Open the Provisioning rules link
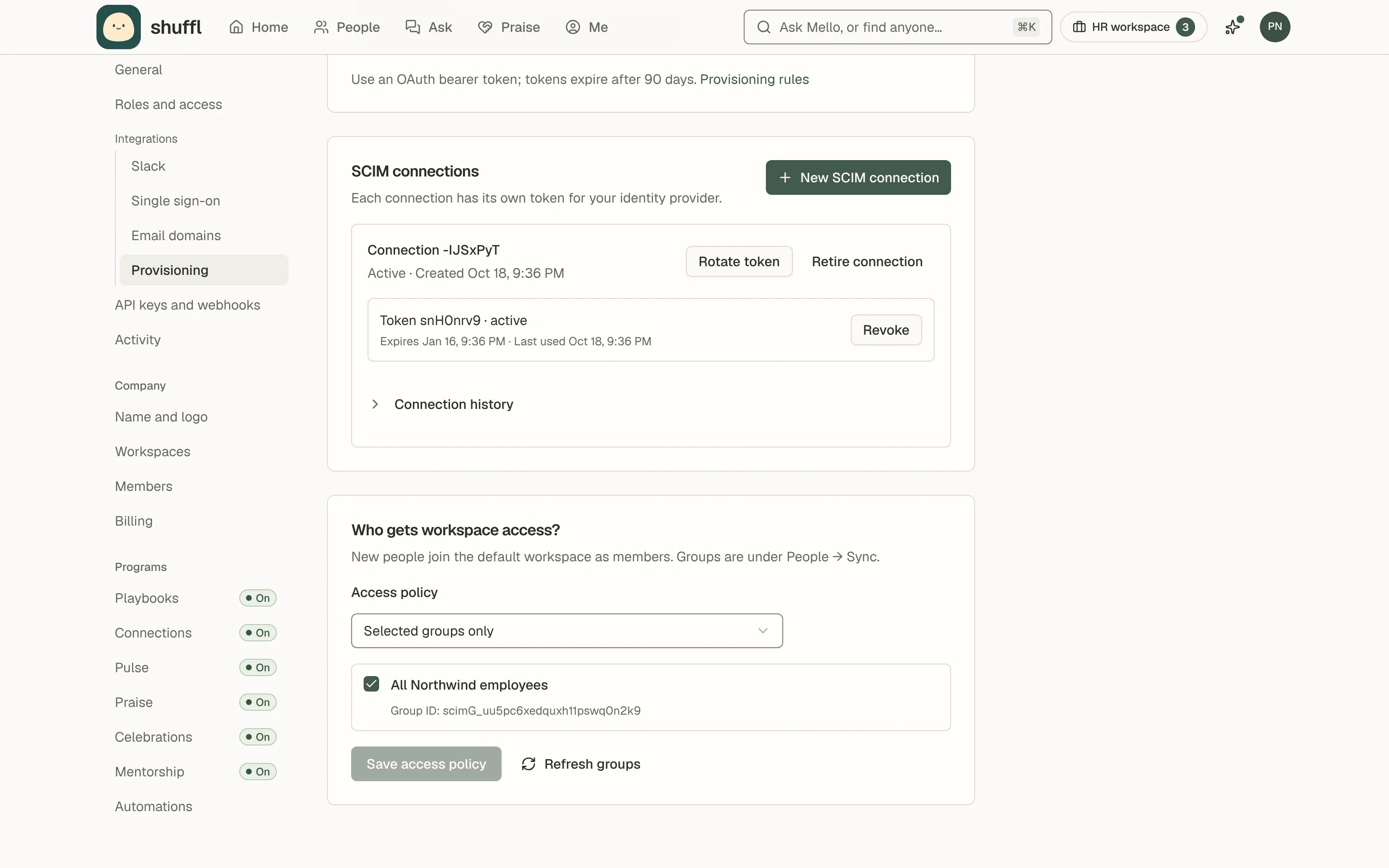The height and width of the screenshot is (868, 1389). pos(754,79)
